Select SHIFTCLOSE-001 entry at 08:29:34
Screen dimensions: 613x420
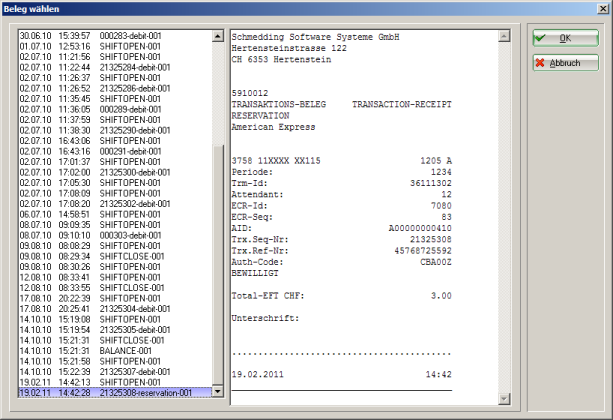(x=130, y=256)
